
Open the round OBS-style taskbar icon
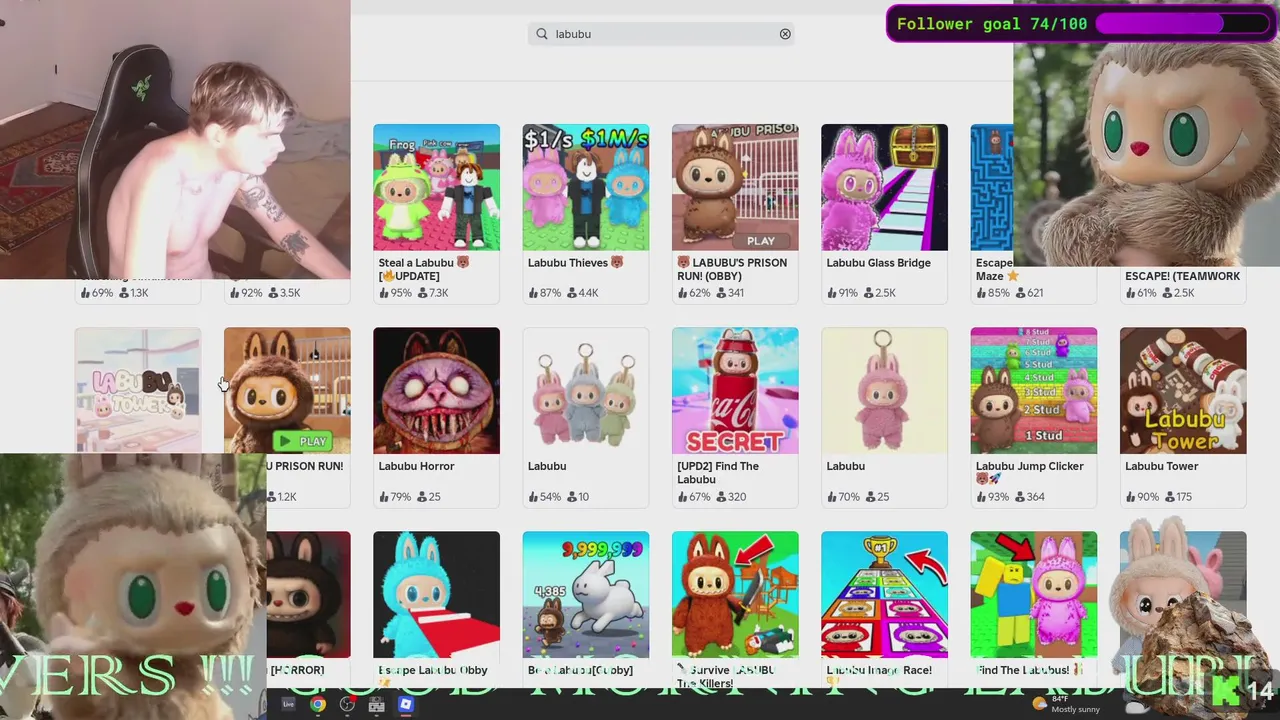pyautogui.click(x=347, y=704)
